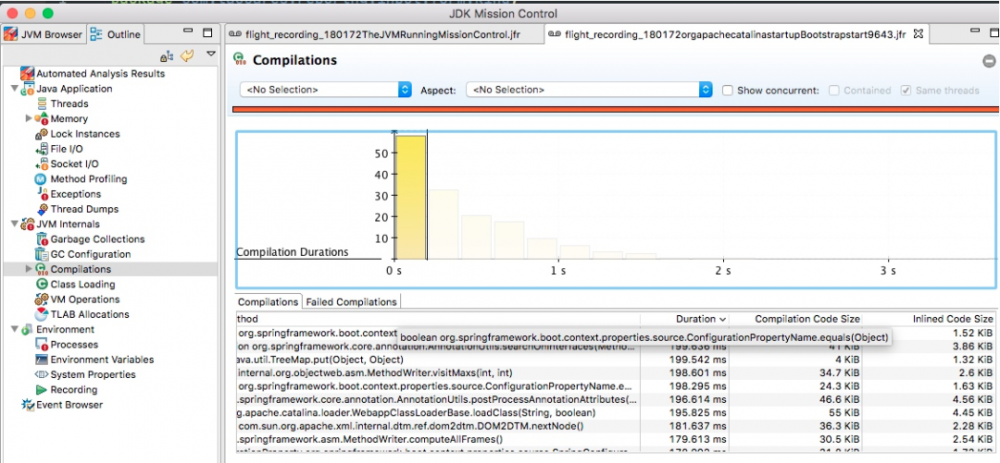1000x463 pixels.
Task: Switch to the JVM Browser tab
Action: point(43,34)
